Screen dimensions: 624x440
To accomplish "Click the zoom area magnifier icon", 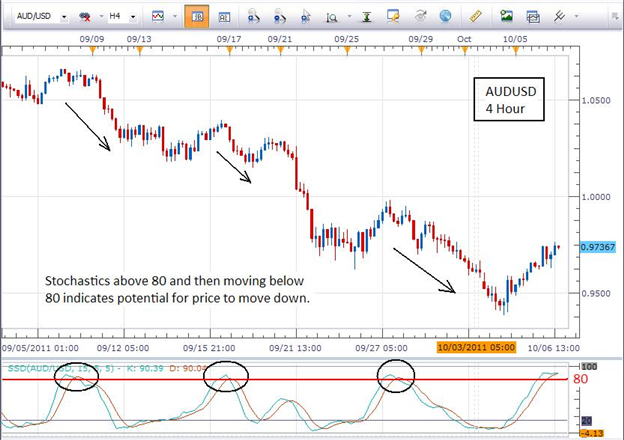I will click(x=332, y=17).
